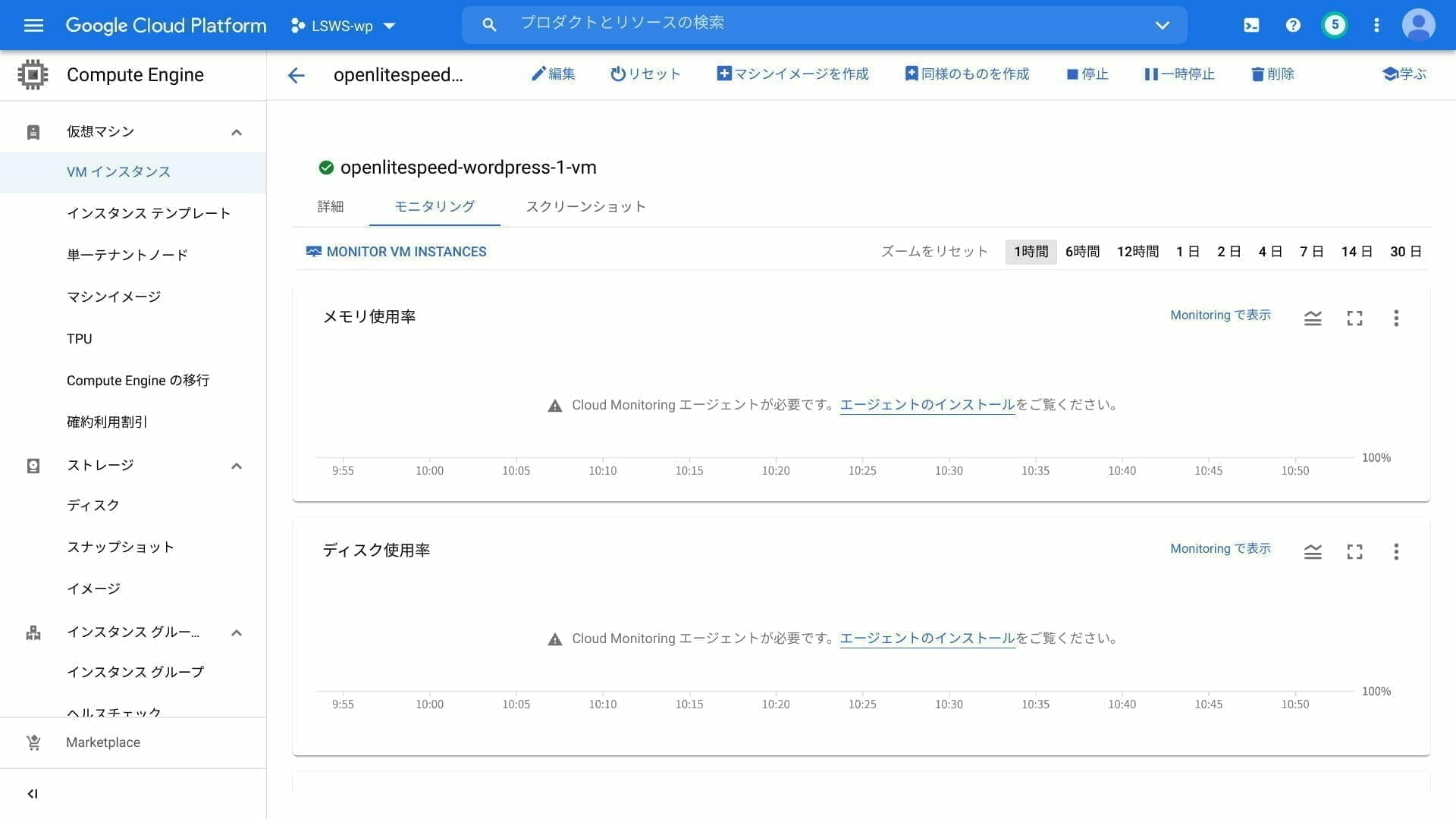The width and height of the screenshot is (1456, 819).
Task: Click the Compute Engine chip icon
Action: [33, 74]
